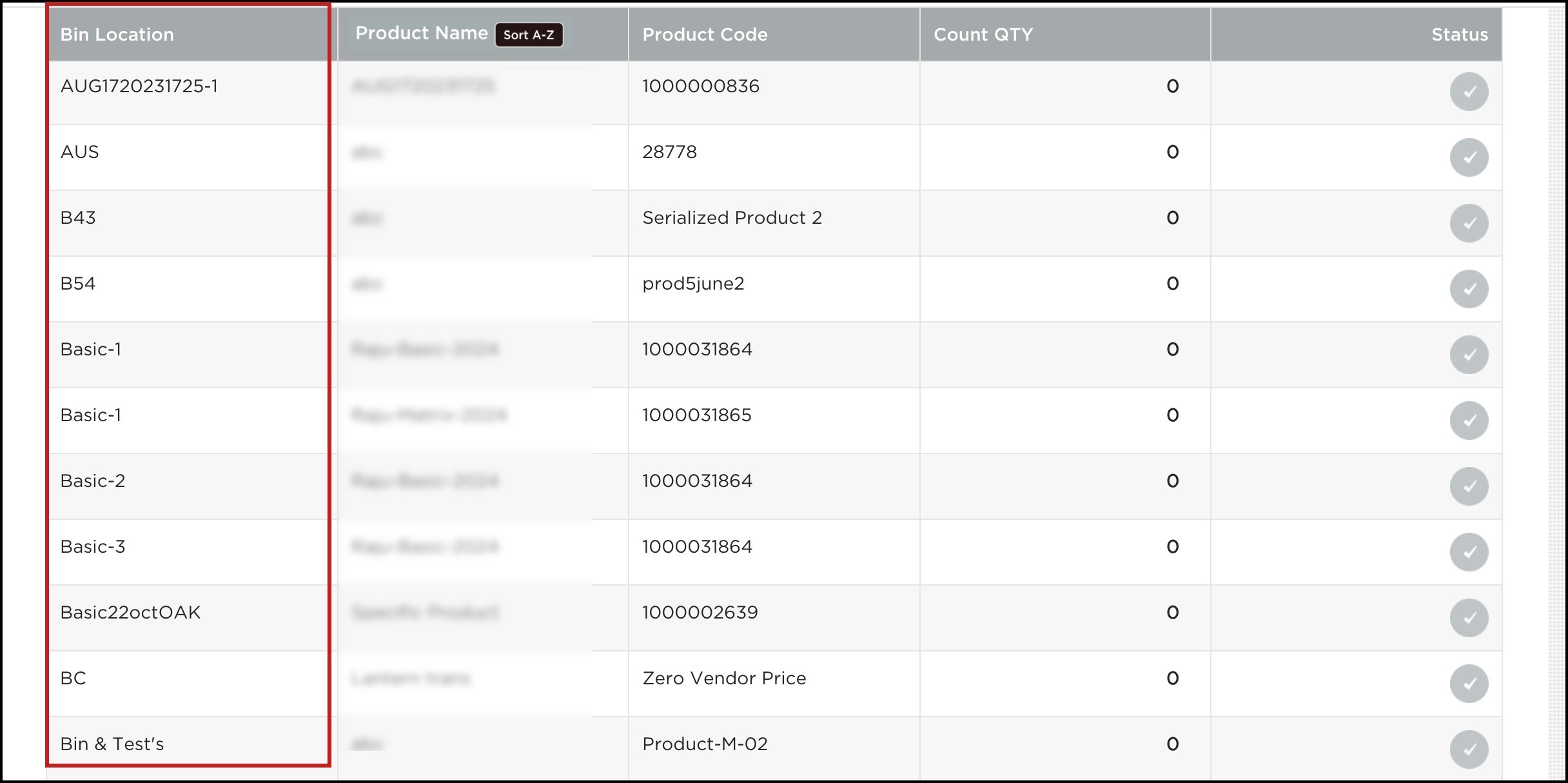Click the Product Code column header
The width and height of the screenshot is (1568, 783).
click(705, 35)
